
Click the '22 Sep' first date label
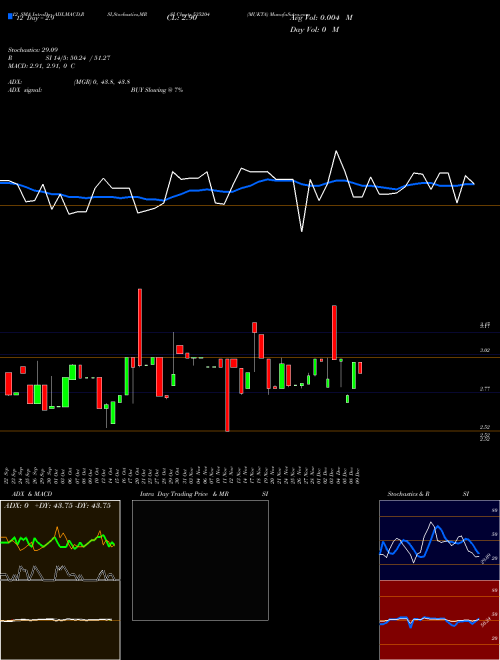coord(7,475)
